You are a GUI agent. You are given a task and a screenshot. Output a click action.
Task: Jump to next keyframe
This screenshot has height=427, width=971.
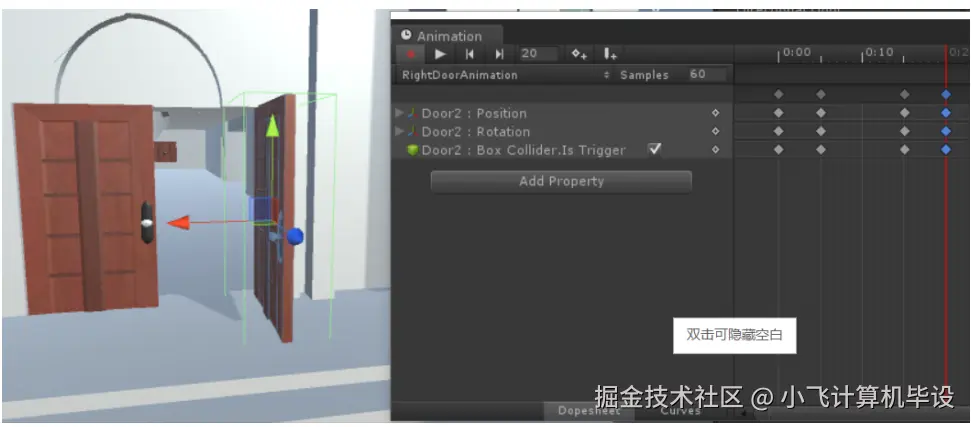pyautogui.click(x=500, y=54)
